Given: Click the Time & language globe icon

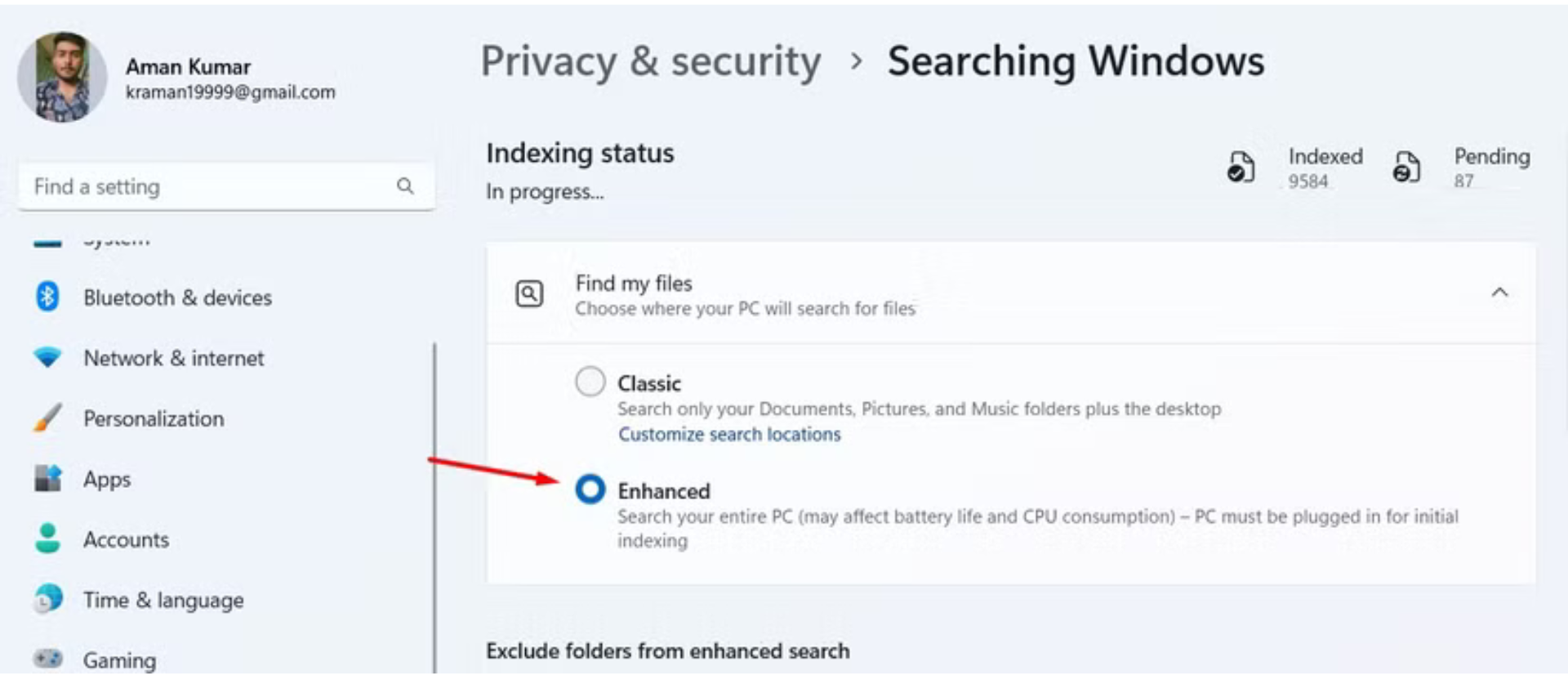Looking at the screenshot, I should click(47, 599).
